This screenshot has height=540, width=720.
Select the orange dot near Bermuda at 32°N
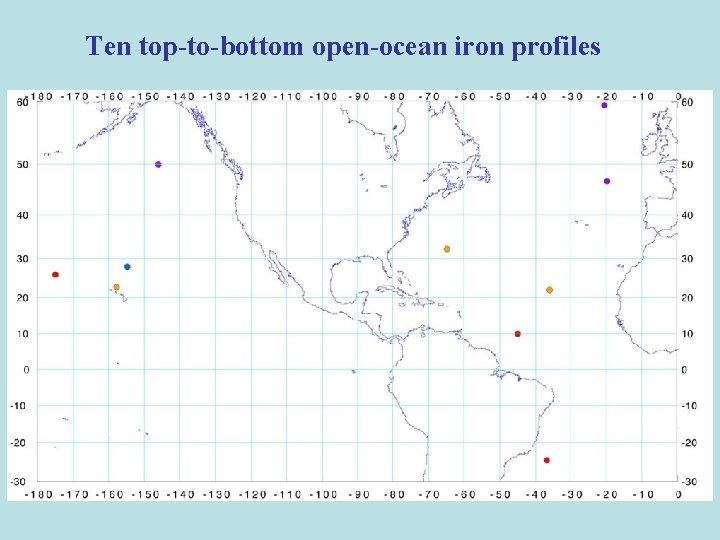(447, 249)
